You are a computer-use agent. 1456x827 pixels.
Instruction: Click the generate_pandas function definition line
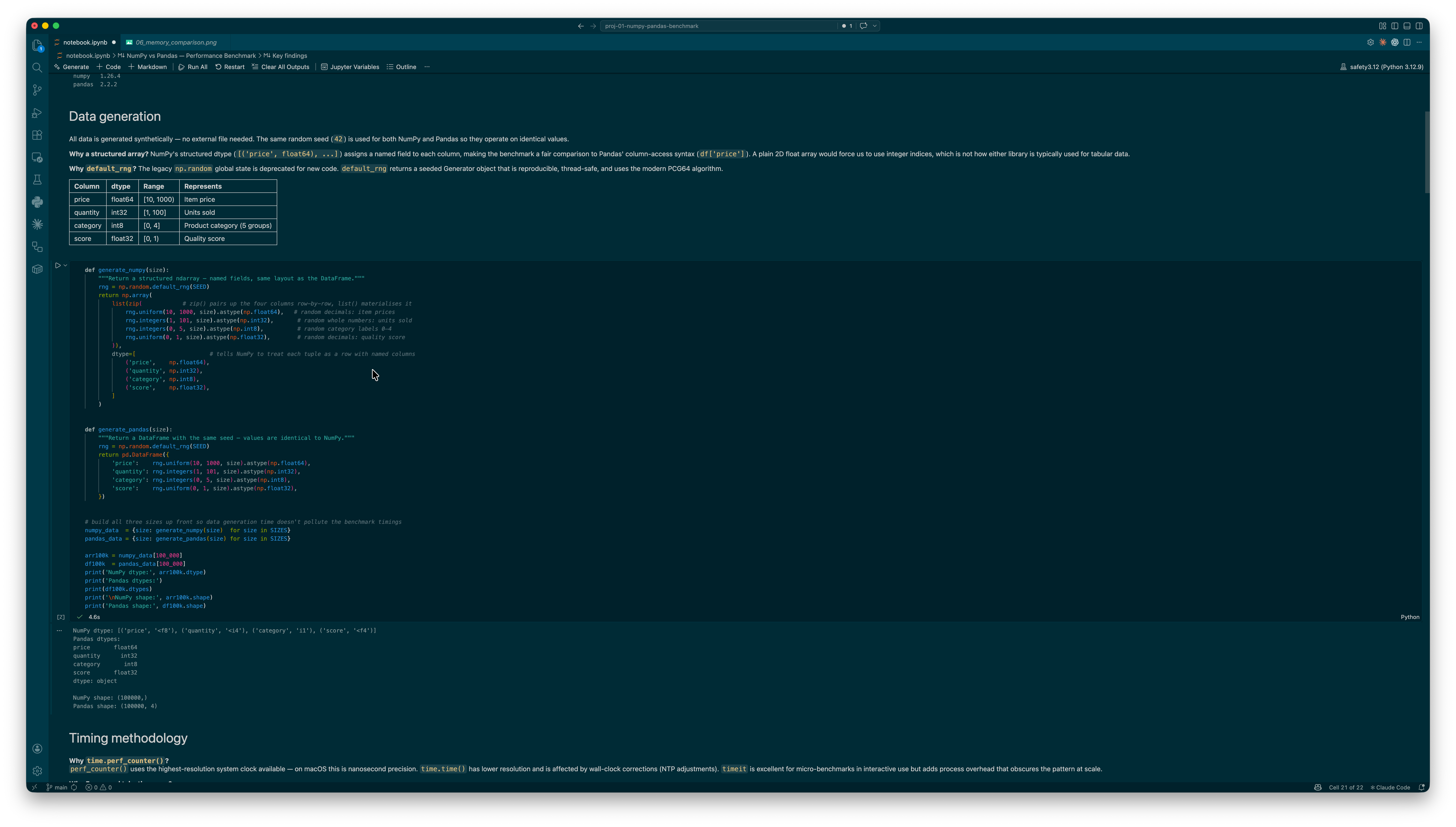click(128, 430)
